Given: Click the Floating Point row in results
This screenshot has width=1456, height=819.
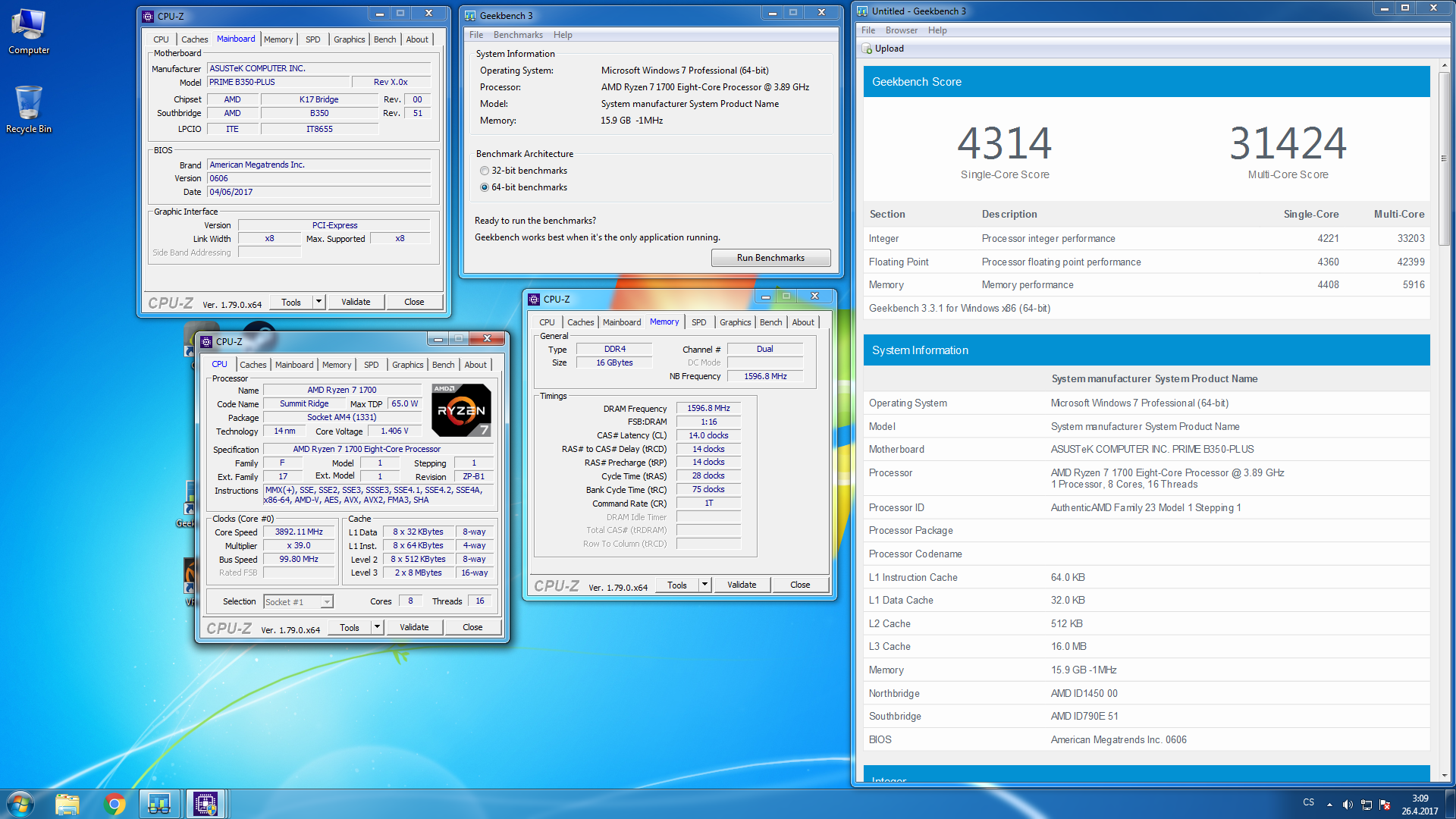Looking at the screenshot, I should click(x=1147, y=262).
